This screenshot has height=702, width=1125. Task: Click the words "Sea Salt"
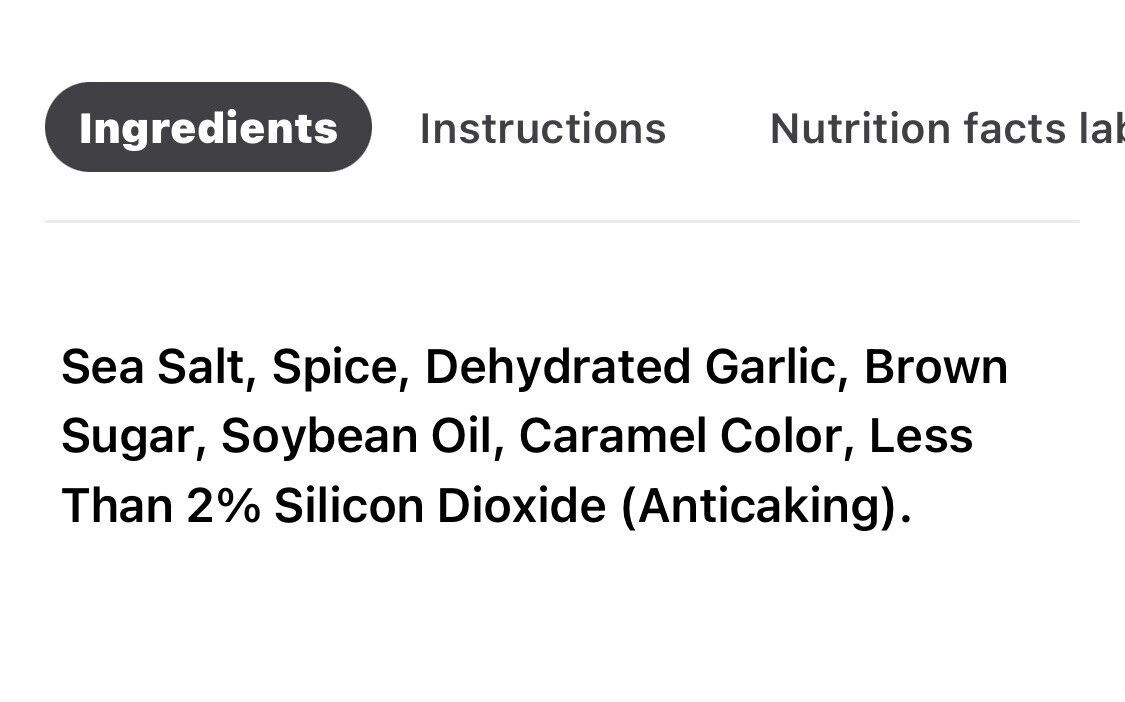pyautogui.click(x=152, y=368)
